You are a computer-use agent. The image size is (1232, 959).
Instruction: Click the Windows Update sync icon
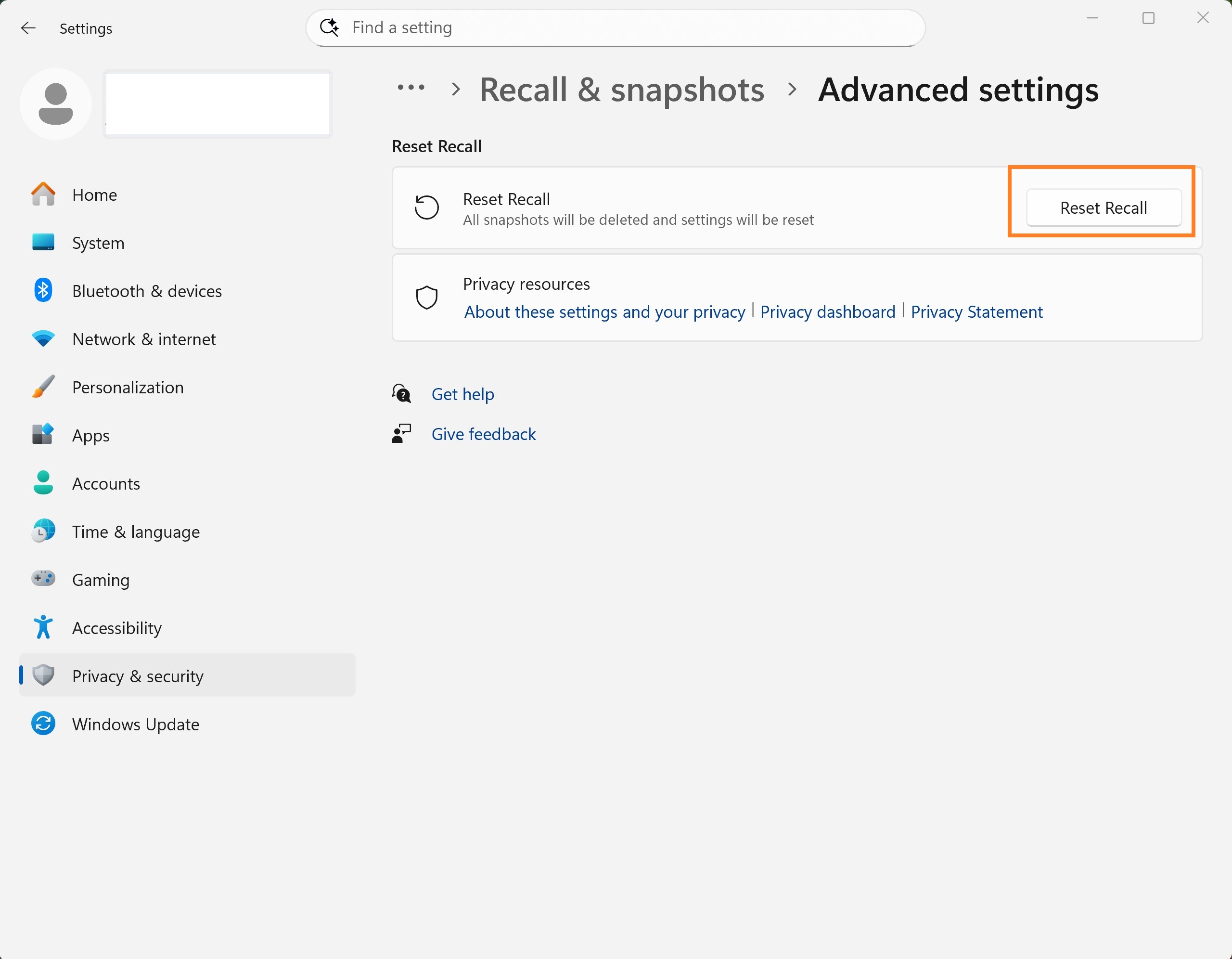pyautogui.click(x=43, y=724)
